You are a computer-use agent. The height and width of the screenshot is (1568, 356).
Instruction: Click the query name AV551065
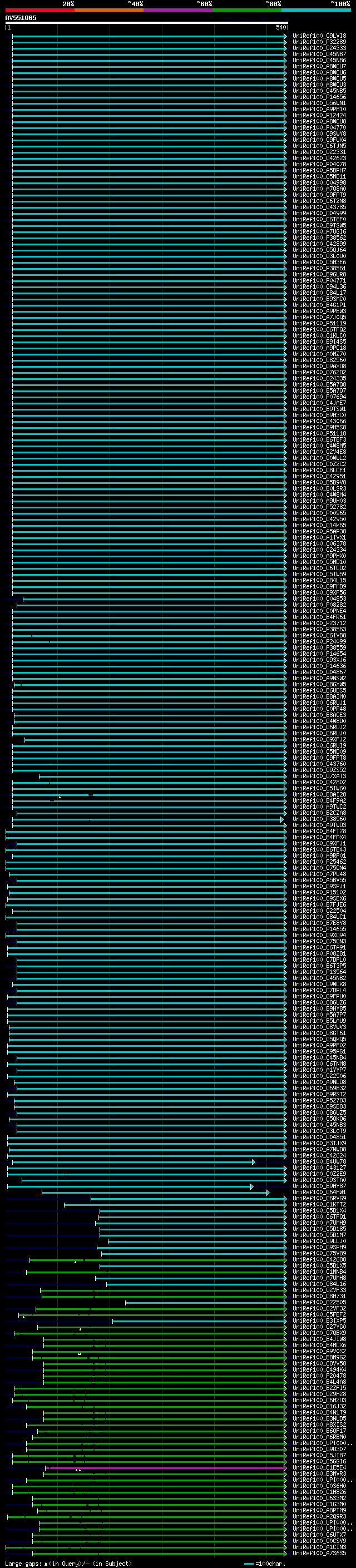(x=21, y=18)
